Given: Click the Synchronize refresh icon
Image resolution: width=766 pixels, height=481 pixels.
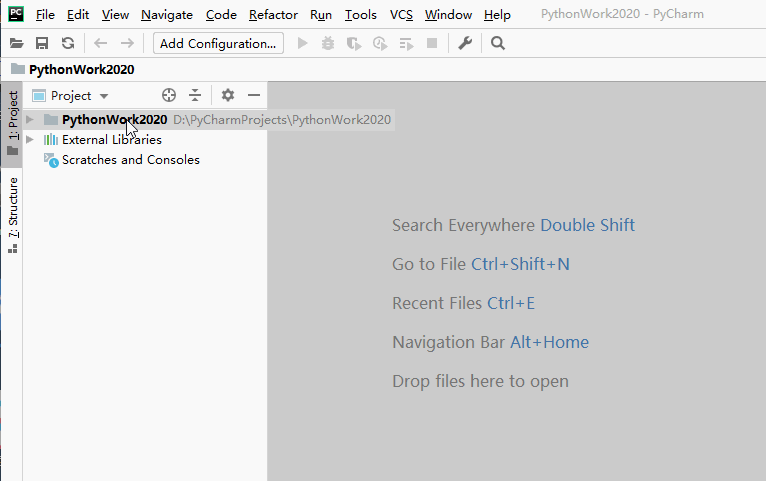Looking at the screenshot, I should point(68,43).
